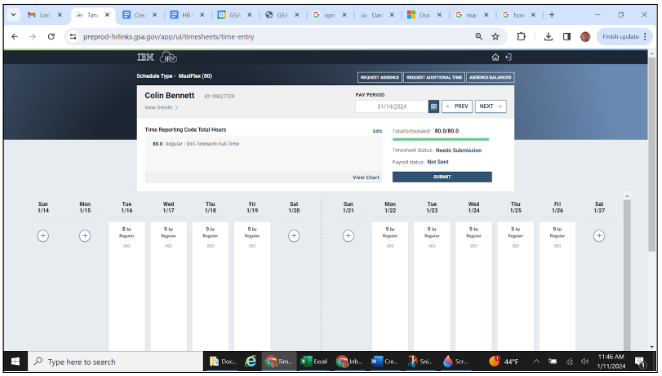
Task: Open Snipping tool from taskbar
Action: click(420, 362)
